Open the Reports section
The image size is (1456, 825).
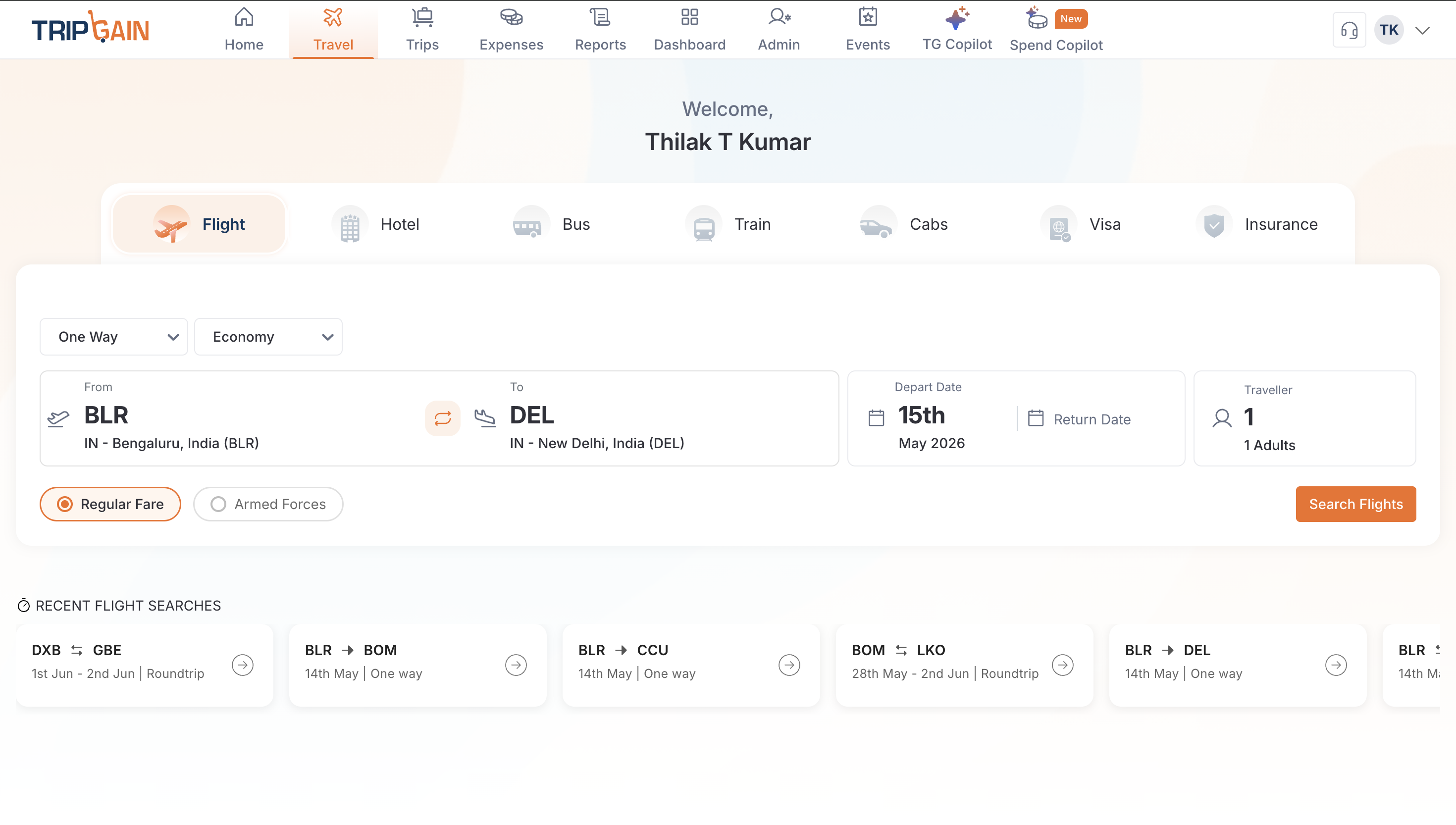[600, 30]
